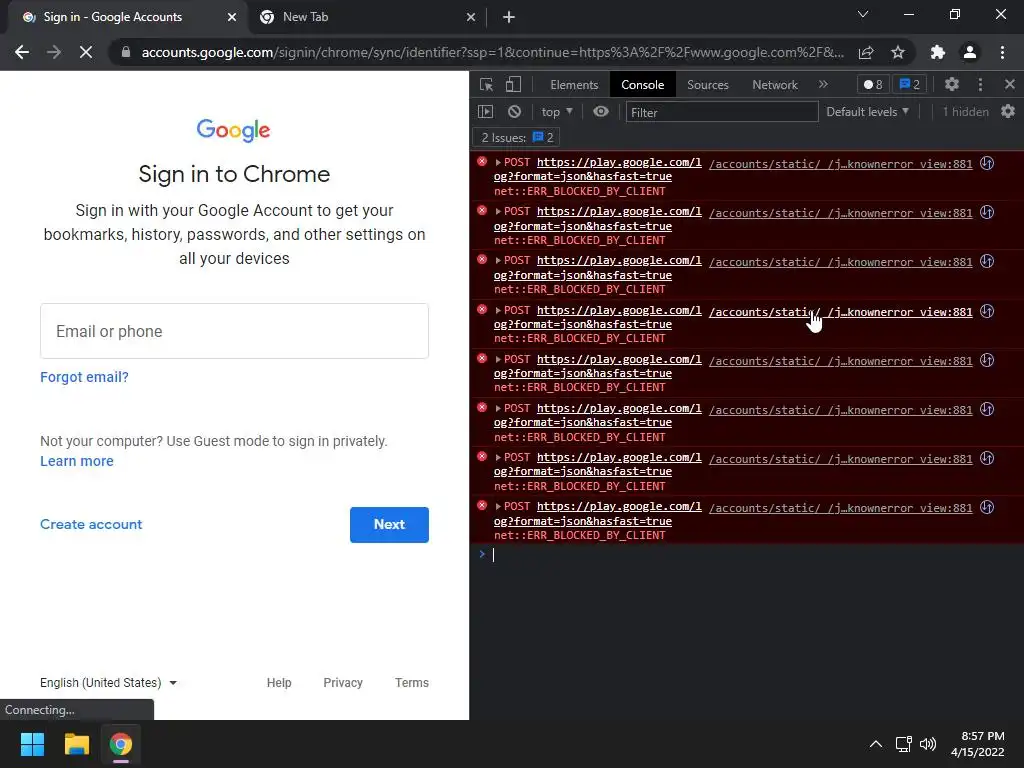The height and width of the screenshot is (768, 1024).
Task: Expand the fourth POST error entry
Action: coord(498,310)
